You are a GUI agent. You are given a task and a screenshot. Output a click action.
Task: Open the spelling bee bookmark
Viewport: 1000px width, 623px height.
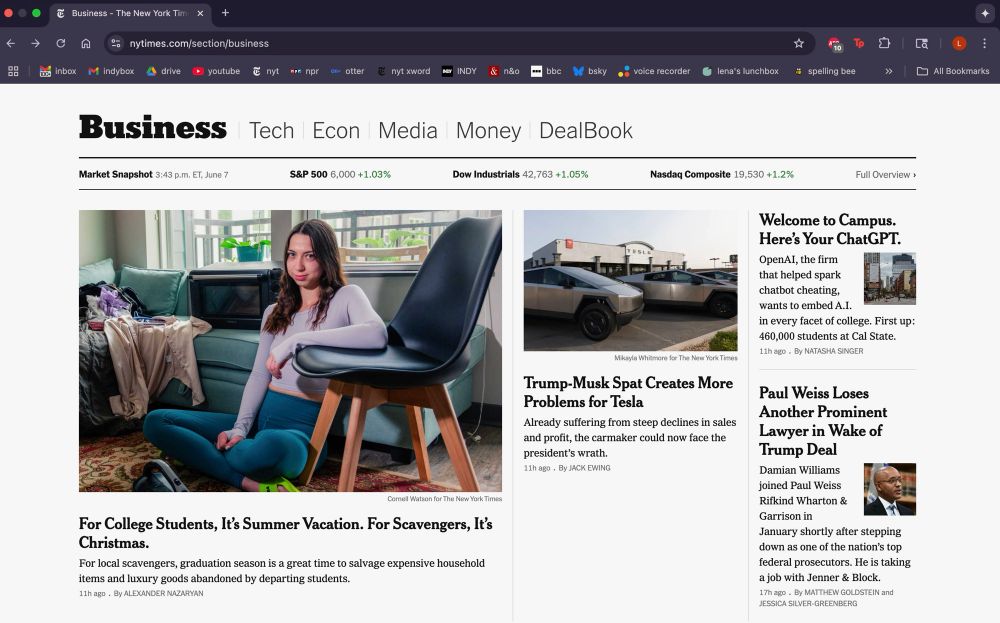coord(825,71)
